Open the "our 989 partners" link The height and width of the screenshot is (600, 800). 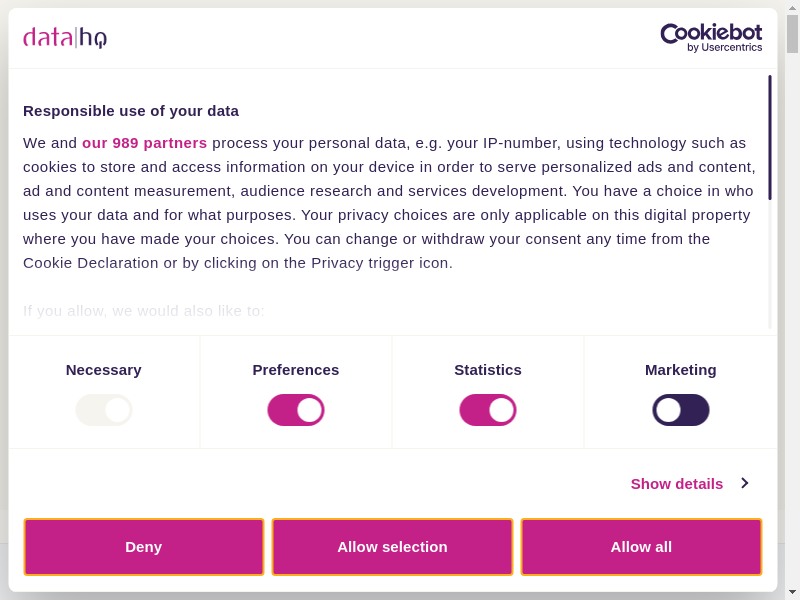pyautogui.click(x=145, y=143)
